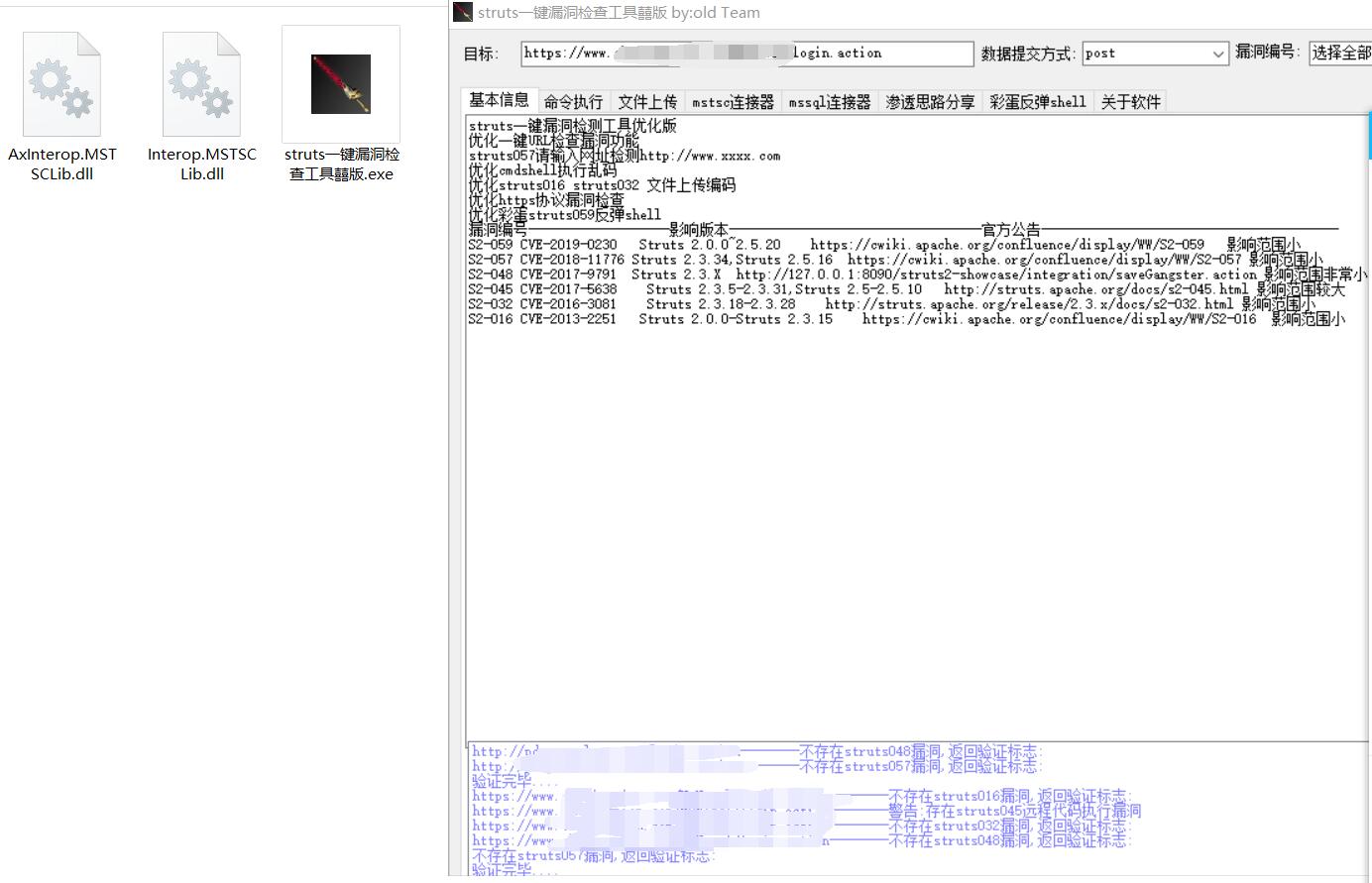This screenshot has width=1372, height=883.
Task: Click the sword icon in struts window title bar
Action: pyautogui.click(x=463, y=12)
